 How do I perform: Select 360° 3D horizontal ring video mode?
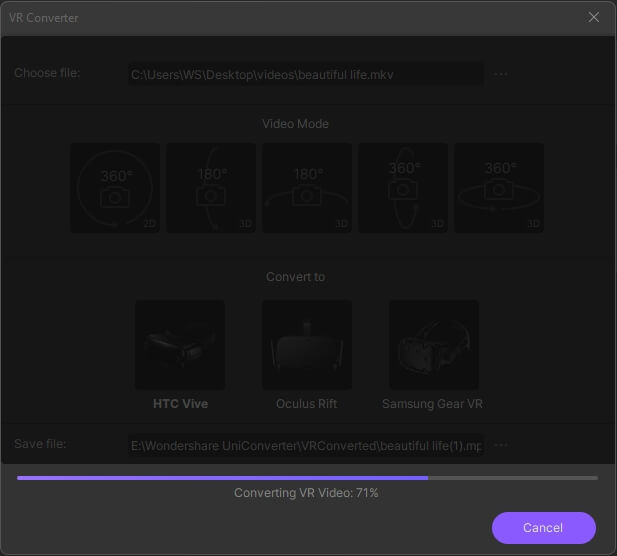pyautogui.click(x=499, y=188)
